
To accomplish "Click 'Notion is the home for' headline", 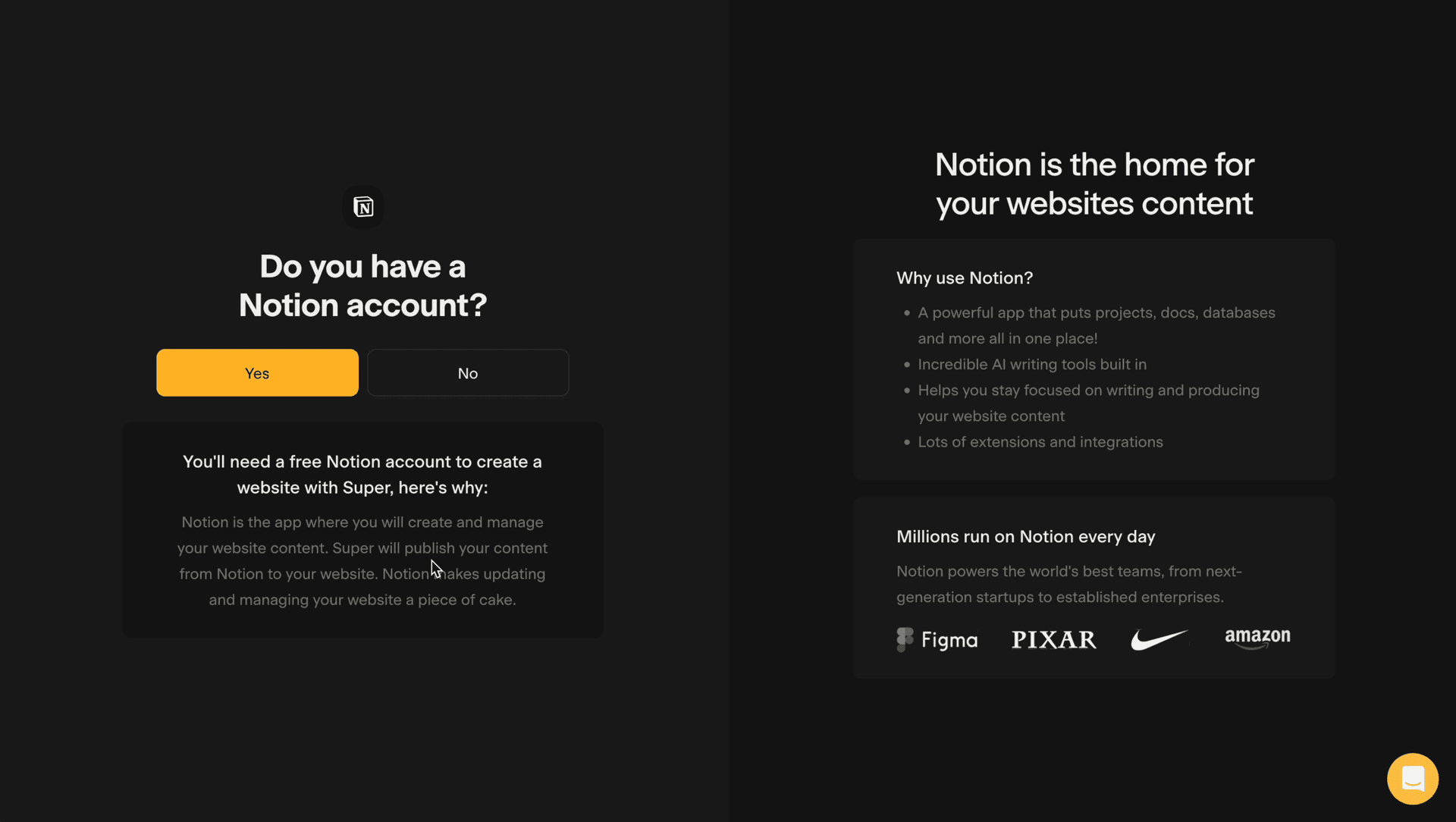I will tap(1094, 165).
